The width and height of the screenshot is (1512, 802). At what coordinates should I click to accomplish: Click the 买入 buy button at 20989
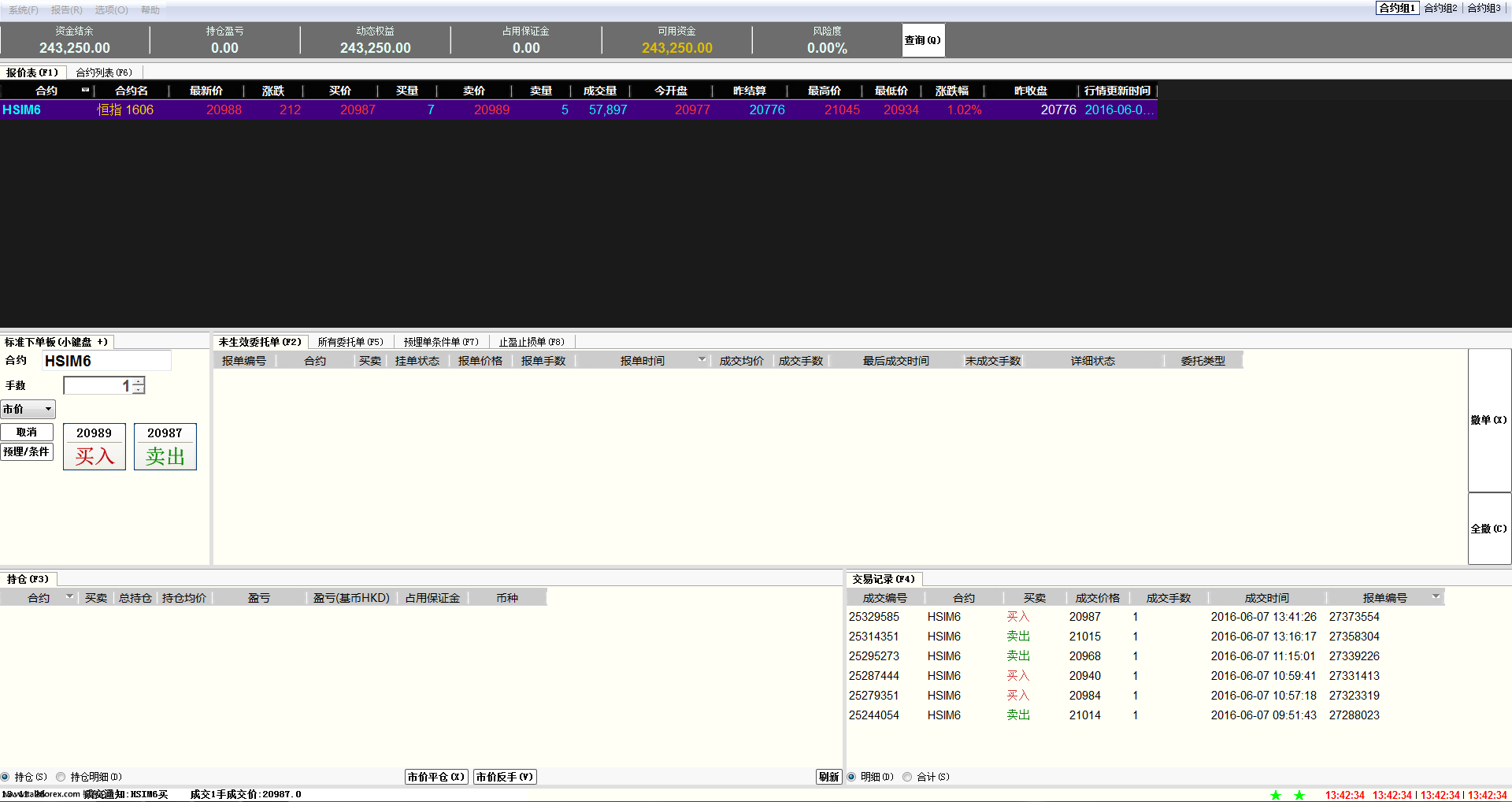[x=94, y=447]
